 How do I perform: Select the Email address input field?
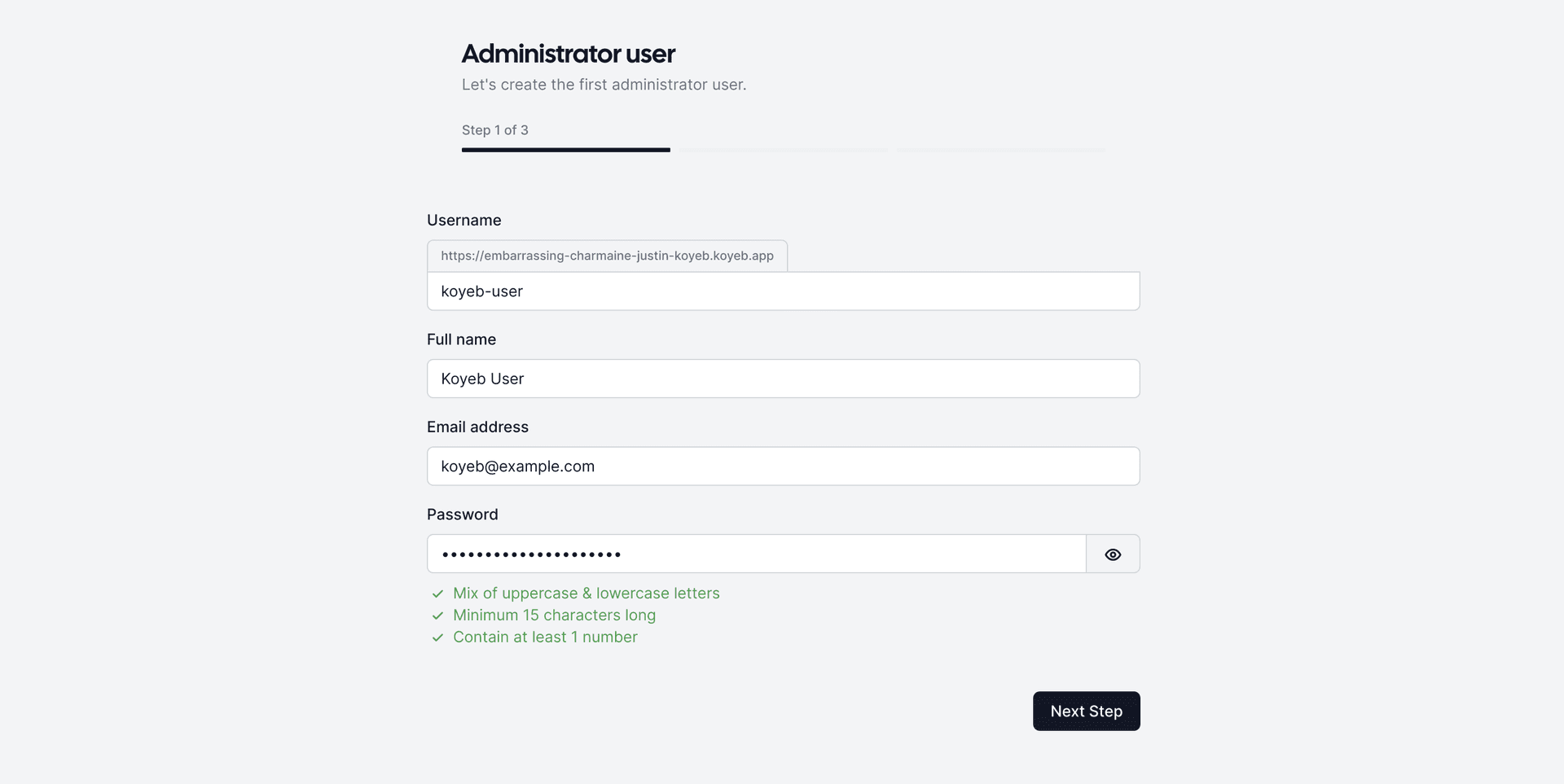pos(783,466)
